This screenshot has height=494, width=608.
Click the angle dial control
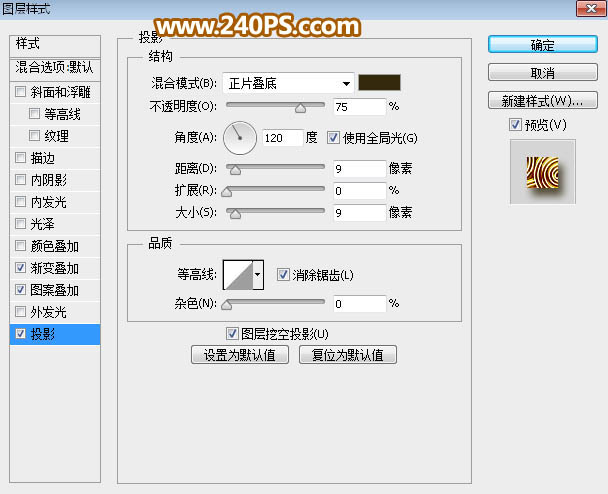240,138
